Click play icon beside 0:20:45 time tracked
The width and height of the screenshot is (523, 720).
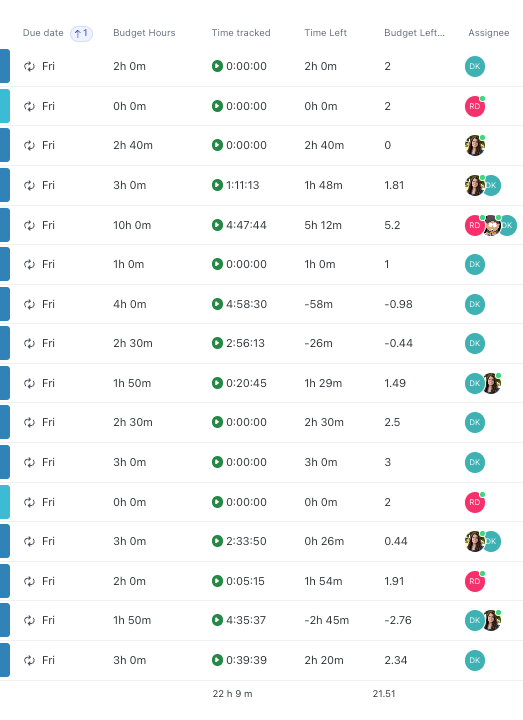pyautogui.click(x=217, y=383)
